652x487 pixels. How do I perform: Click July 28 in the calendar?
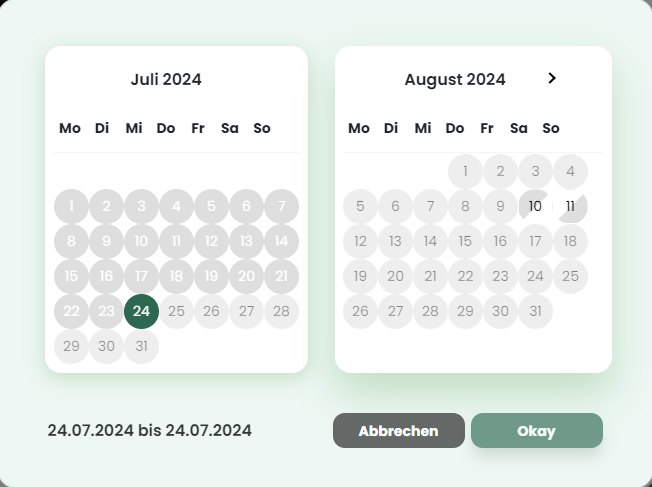[x=281, y=311]
